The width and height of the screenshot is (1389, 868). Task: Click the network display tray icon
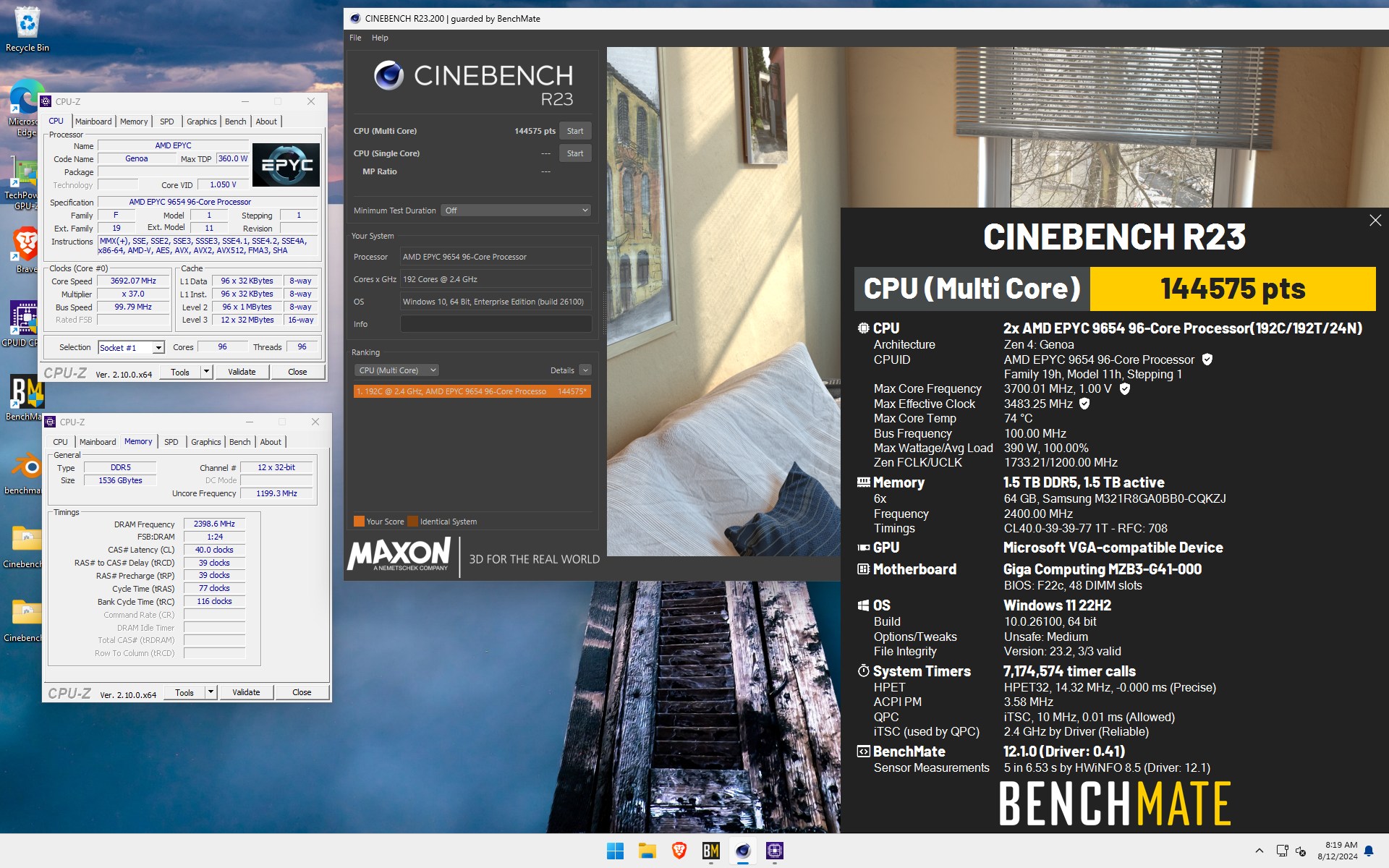(x=1282, y=851)
